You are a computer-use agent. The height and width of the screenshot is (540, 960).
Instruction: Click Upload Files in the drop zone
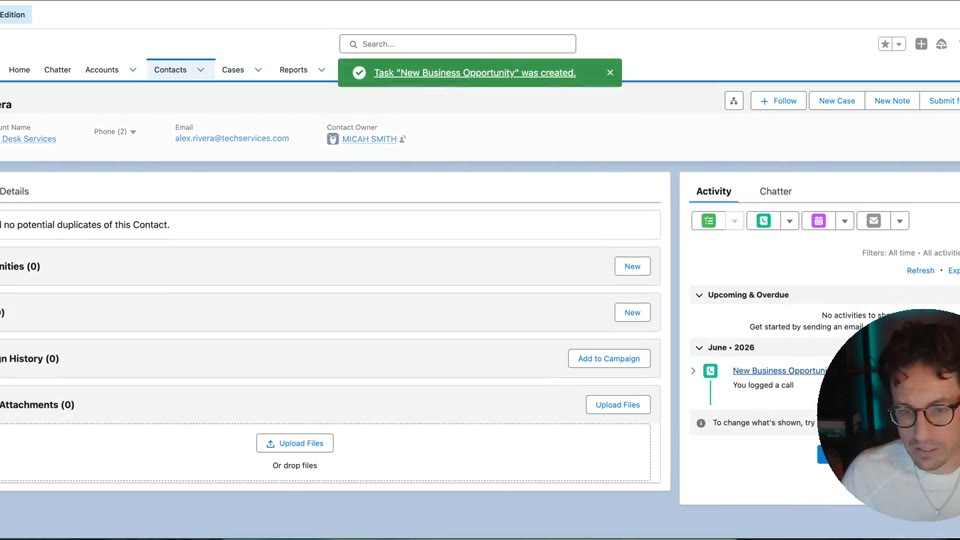[294, 443]
